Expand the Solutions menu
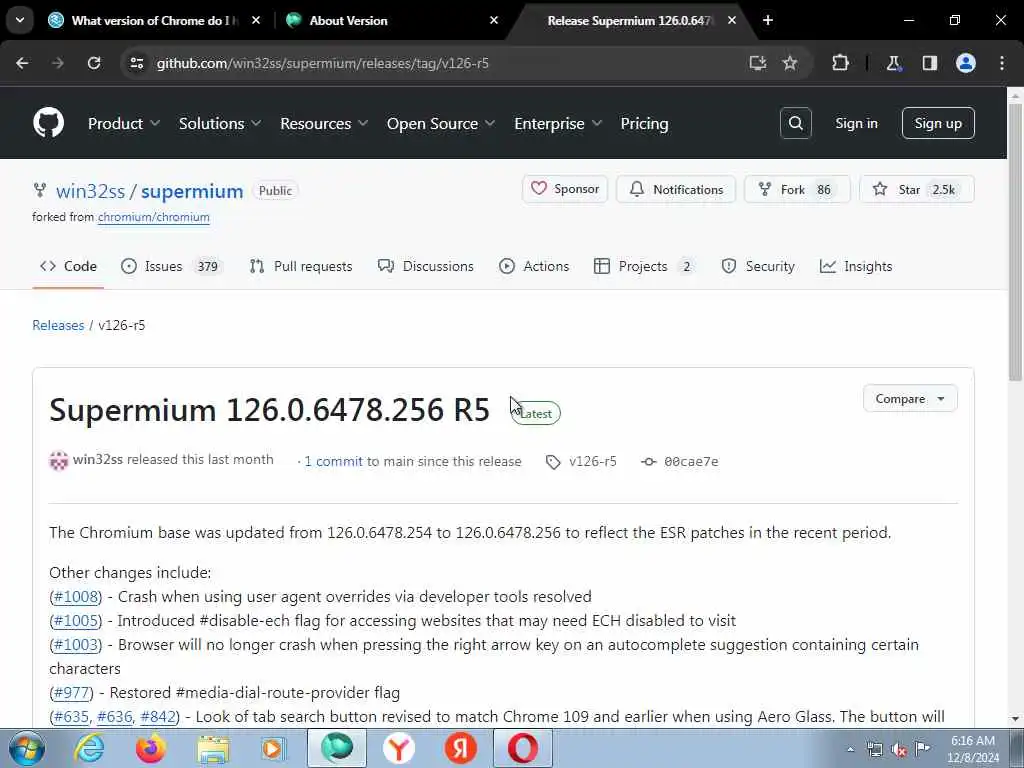 coord(220,123)
